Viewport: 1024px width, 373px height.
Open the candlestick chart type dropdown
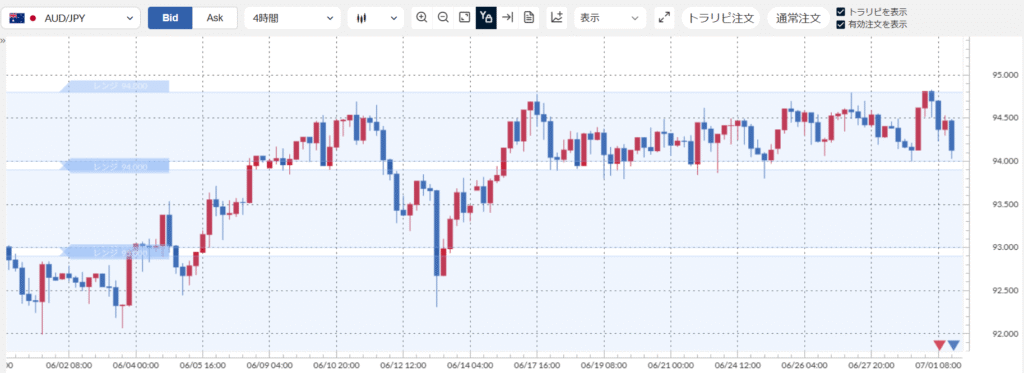click(x=376, y=18)
